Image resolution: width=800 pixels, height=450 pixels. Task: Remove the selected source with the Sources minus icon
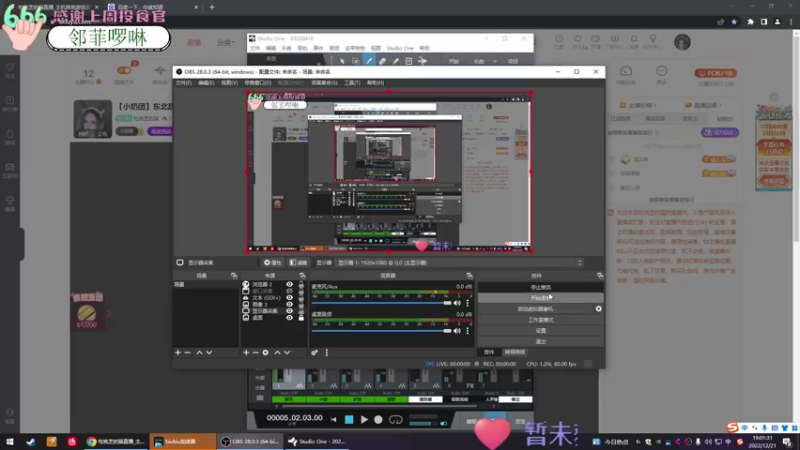point(256,353)
